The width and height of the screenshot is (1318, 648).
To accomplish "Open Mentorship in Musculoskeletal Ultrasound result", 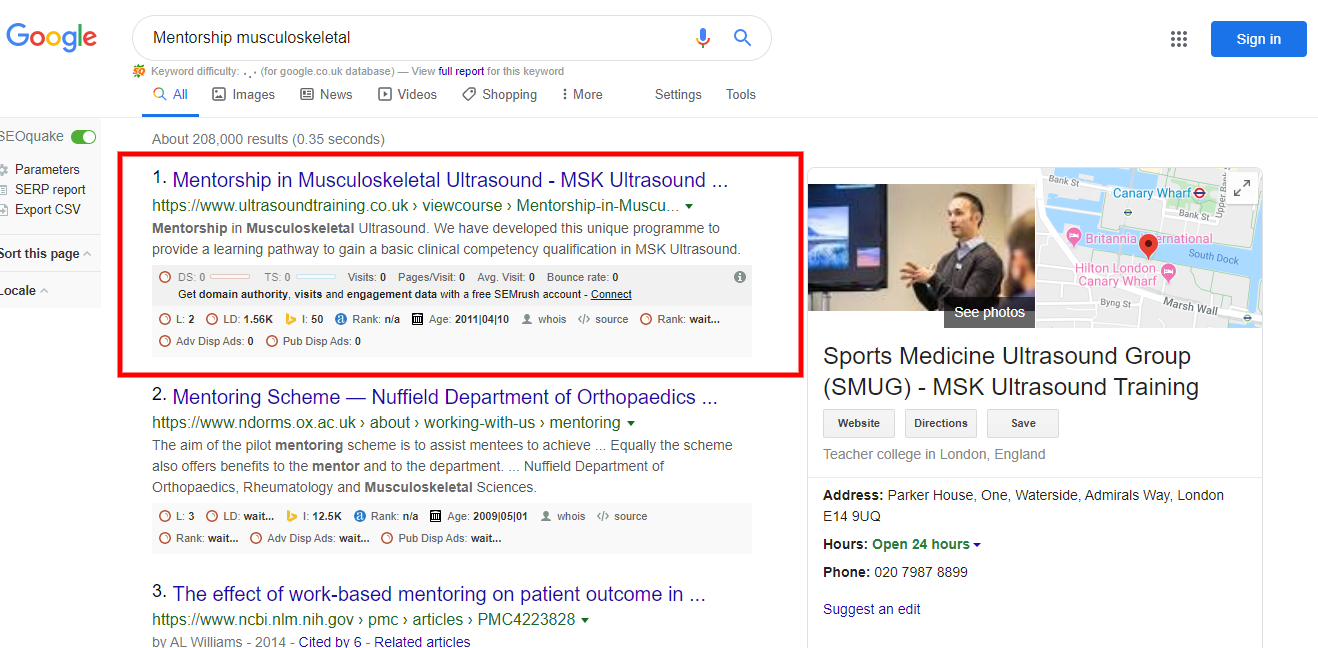I will pyautogui.click(x=451, y=180).
